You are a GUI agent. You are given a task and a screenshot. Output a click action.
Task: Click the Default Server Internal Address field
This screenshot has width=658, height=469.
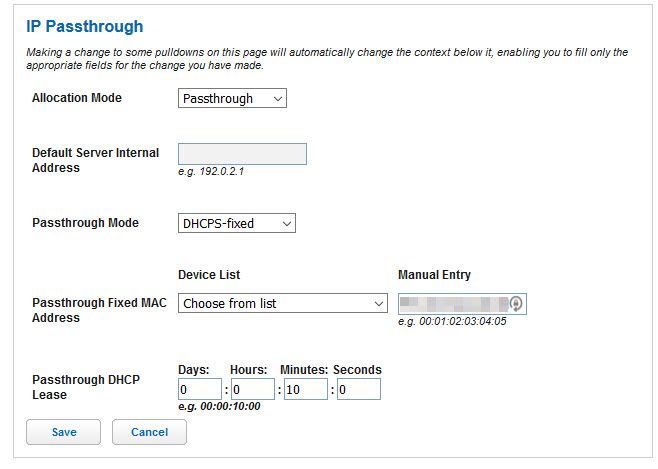(x=242, y=153)
